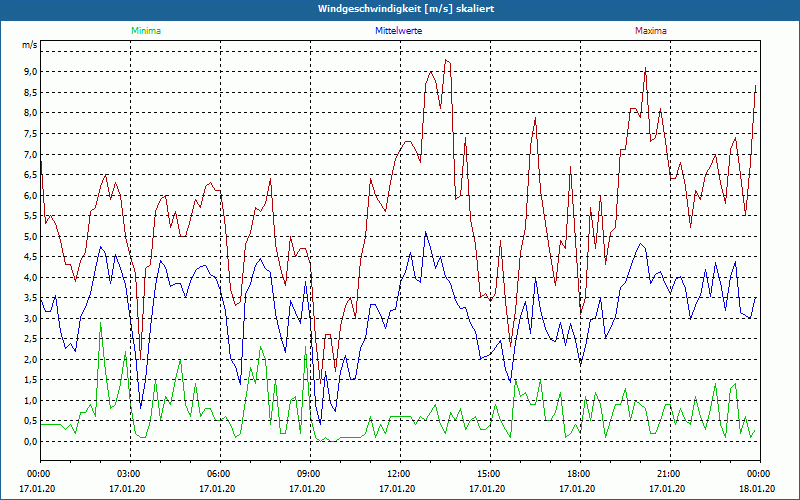Click the "5,5" y-axis value
Image resolution: width=800 pixels, height=500 pixels.
point(31,216)
